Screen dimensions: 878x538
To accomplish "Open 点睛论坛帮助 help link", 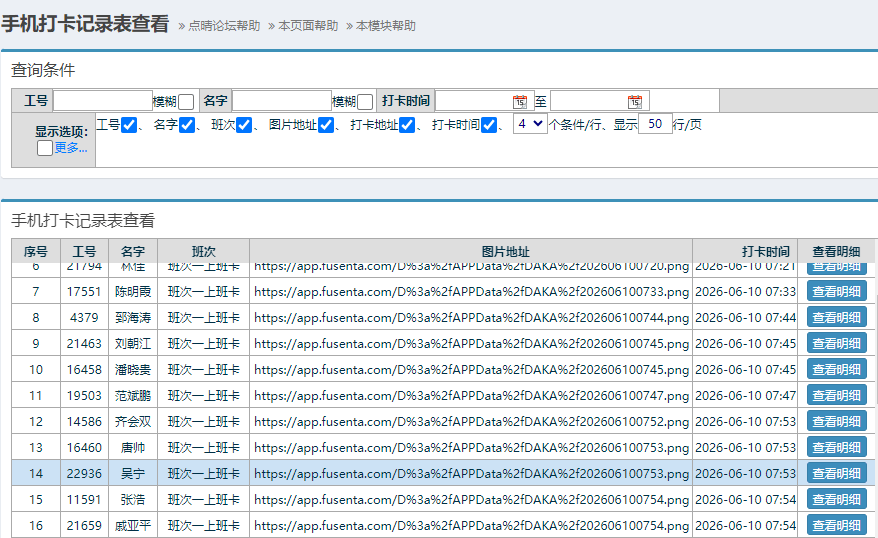I will pos(224,26).
